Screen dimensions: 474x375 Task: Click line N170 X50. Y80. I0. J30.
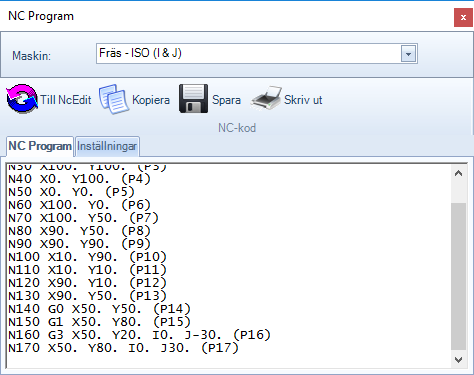[123, 348]
